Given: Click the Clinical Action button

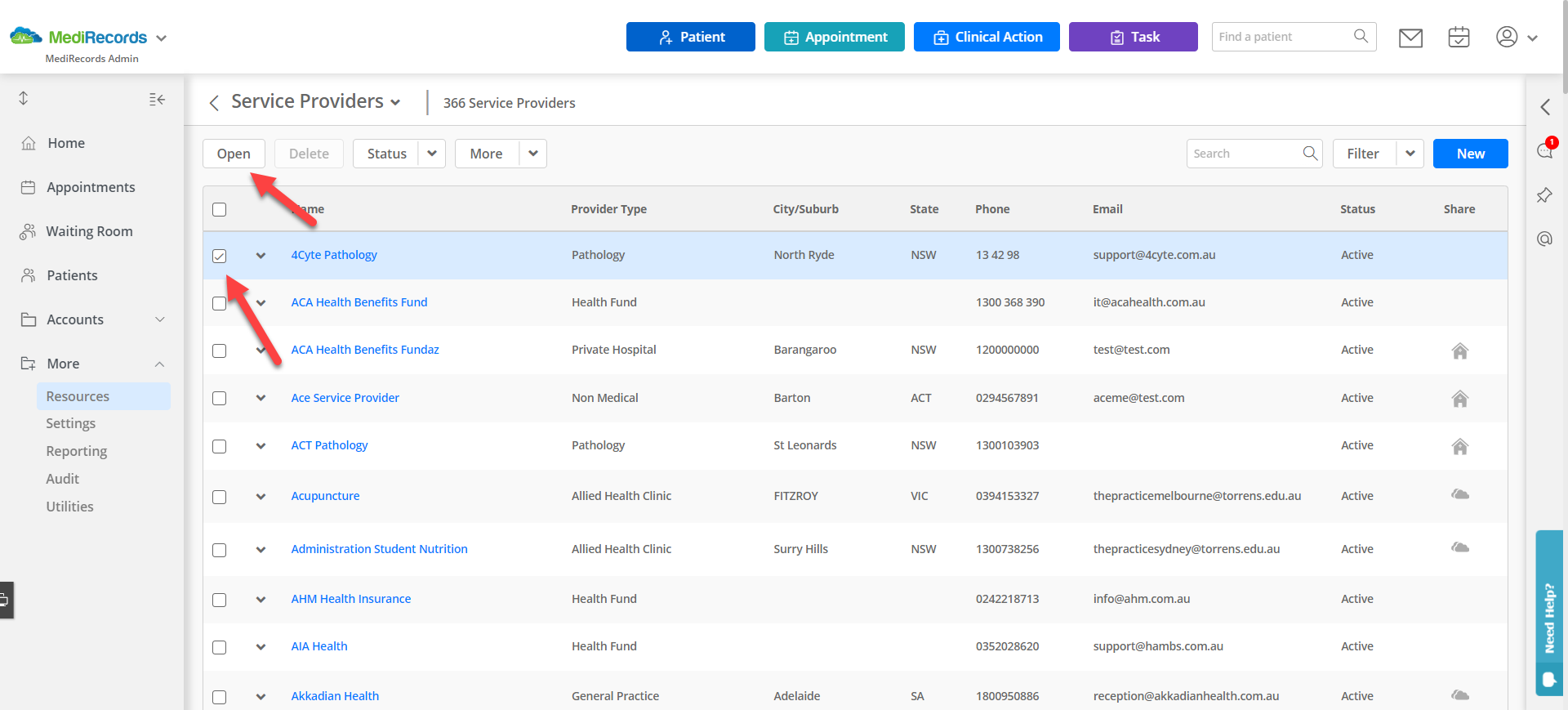Looking at the screenshot, I should pos(987,37).
